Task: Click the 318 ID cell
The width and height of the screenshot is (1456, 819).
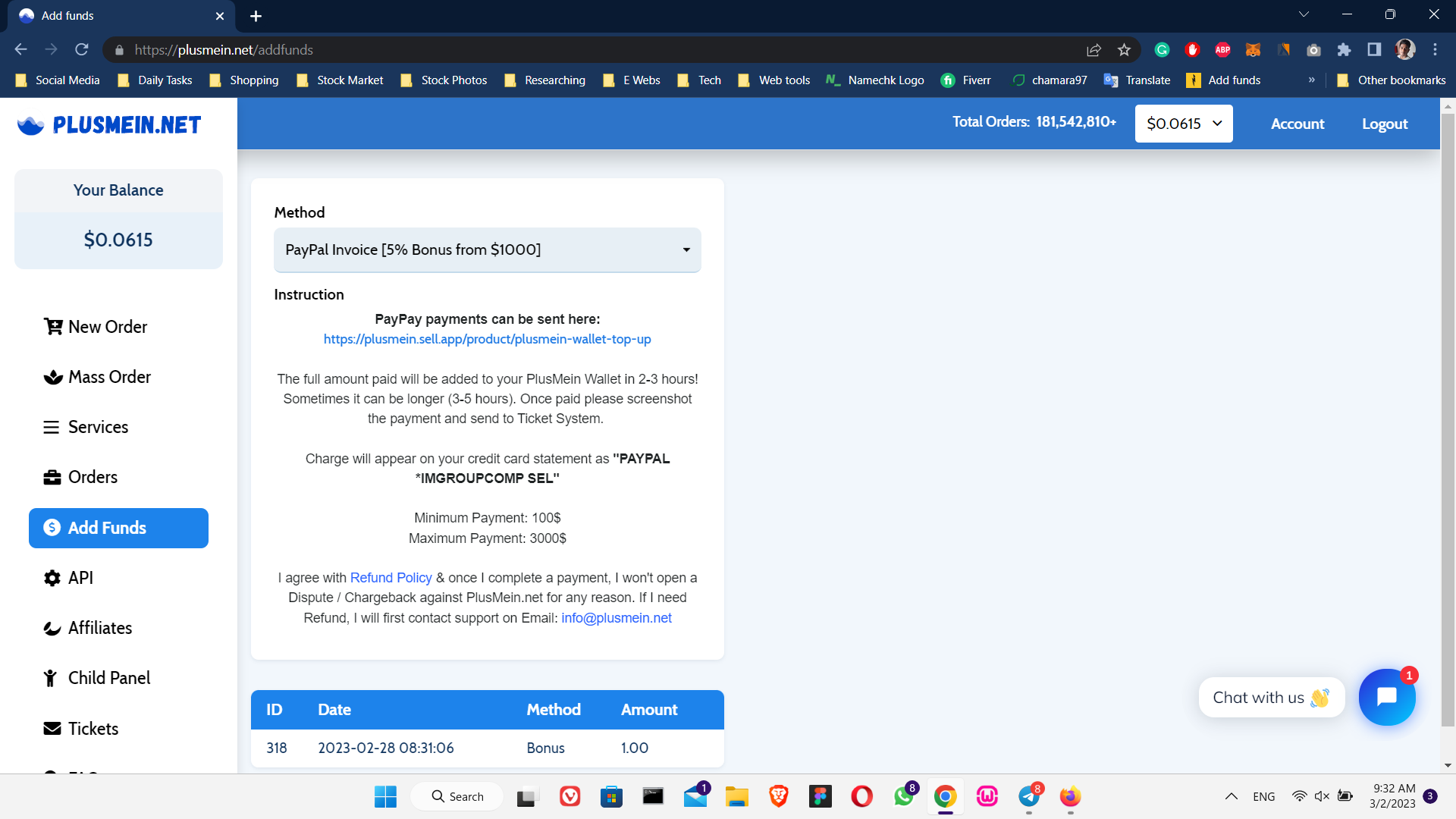Action: pyautogui.click(x=277, y=748)
